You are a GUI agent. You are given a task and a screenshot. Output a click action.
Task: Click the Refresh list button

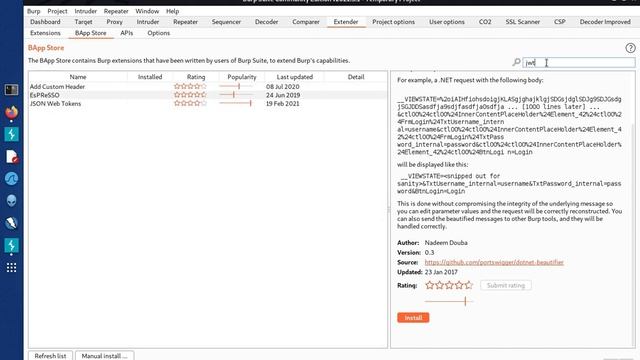(50, 356)
